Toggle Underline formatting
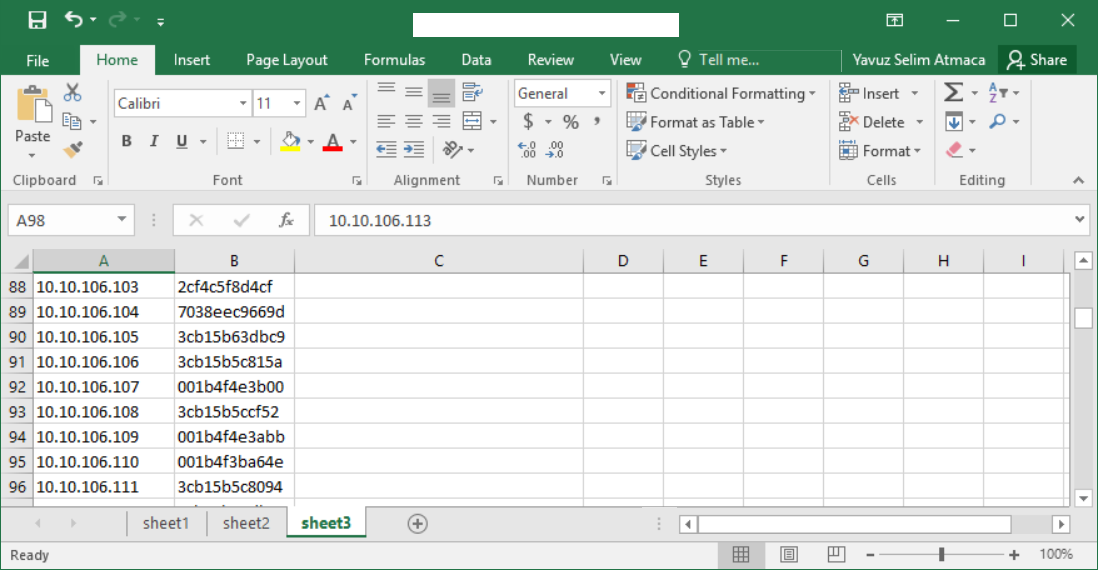The width and height of the screenshot is (1098, 570). pos(182,141)
